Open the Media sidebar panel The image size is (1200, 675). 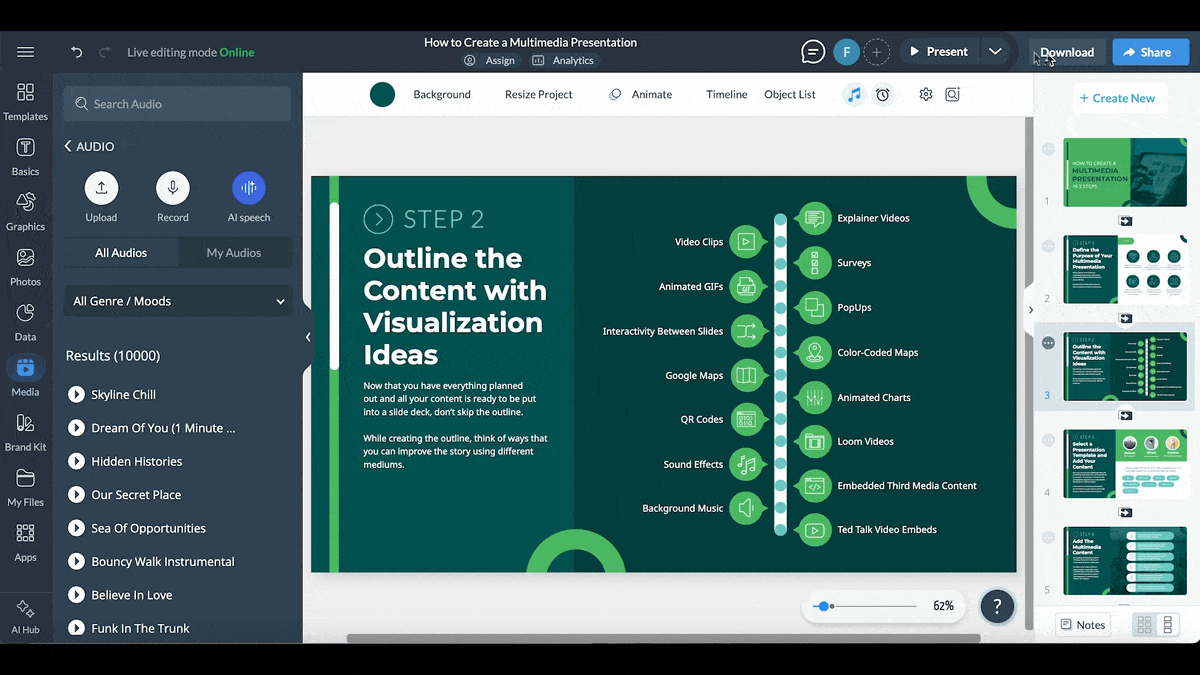click(25, 377)
